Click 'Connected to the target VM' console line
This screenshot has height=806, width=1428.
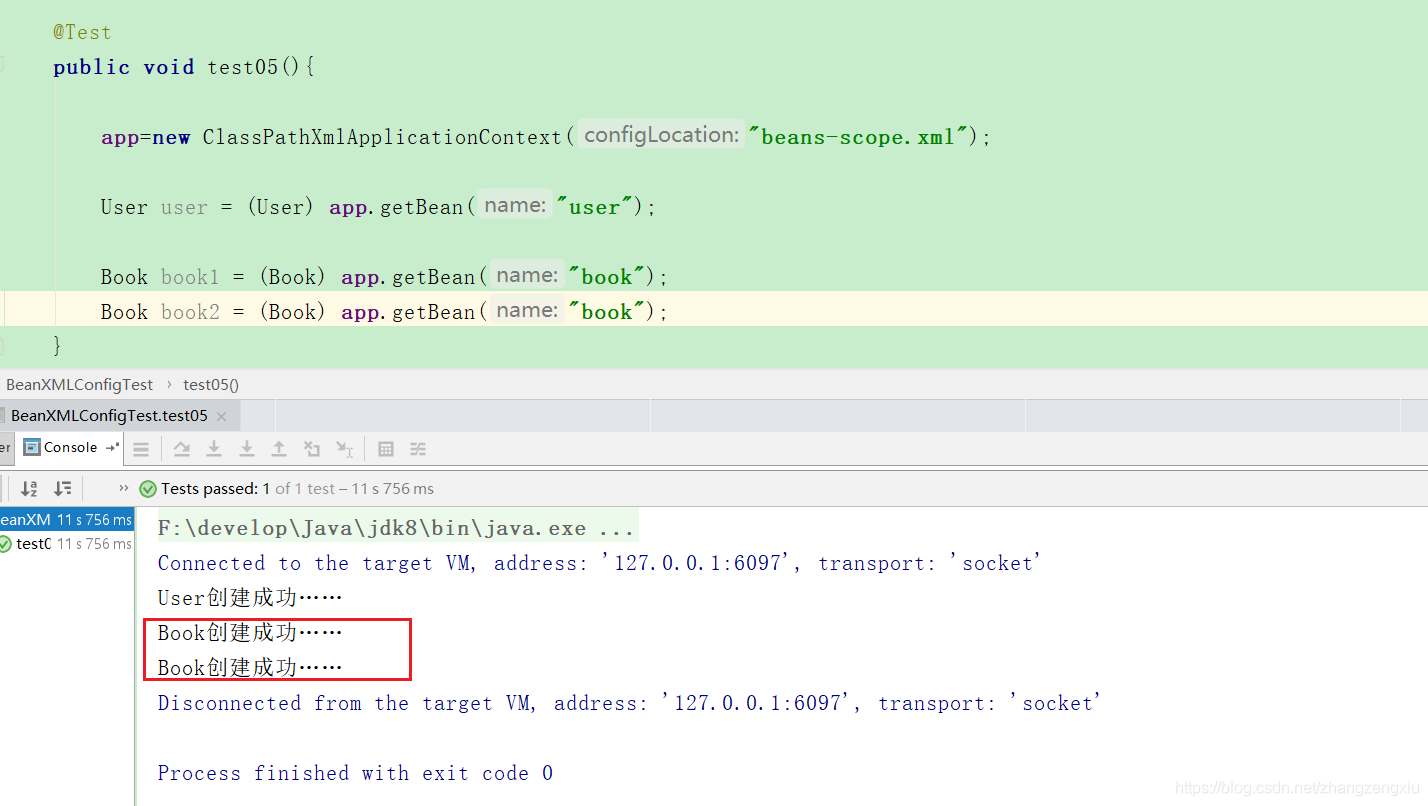599,563
